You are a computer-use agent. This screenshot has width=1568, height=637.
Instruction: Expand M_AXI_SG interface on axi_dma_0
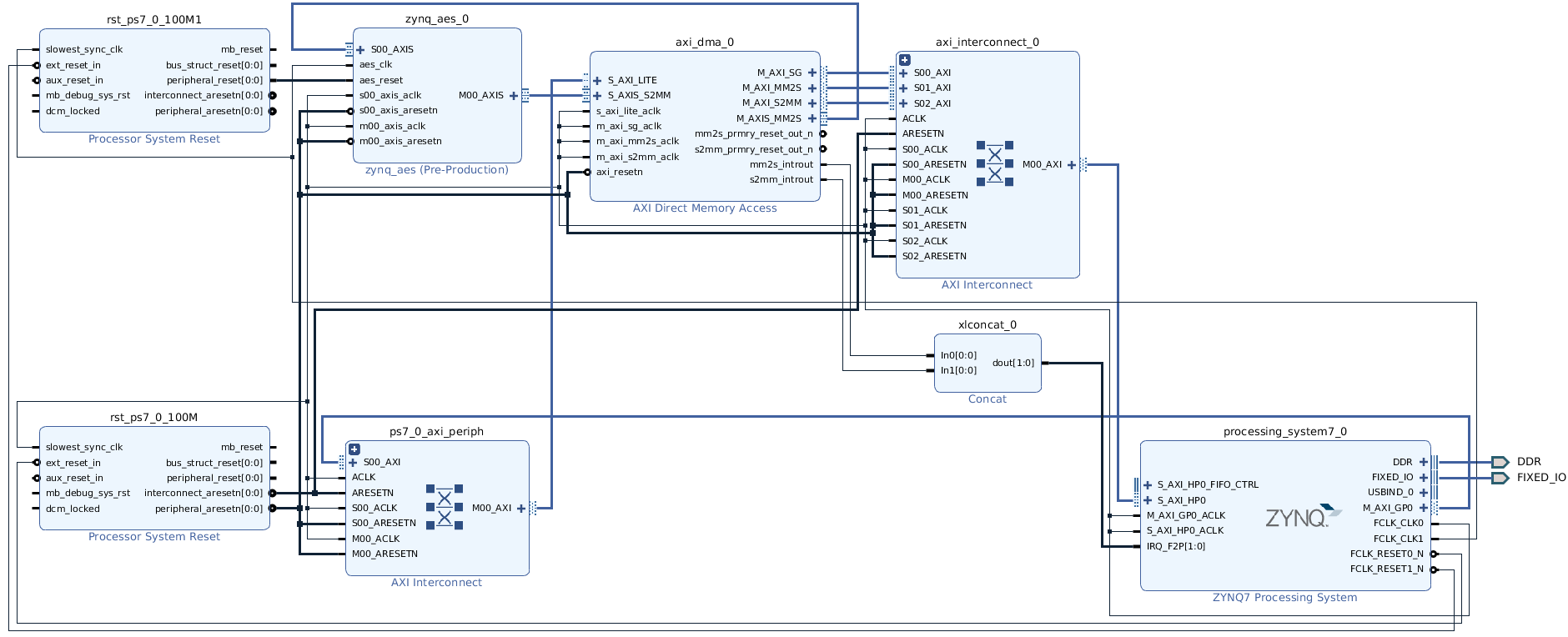pos(812,73)
